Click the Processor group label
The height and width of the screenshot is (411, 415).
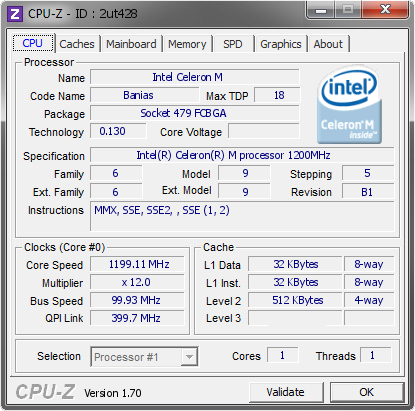click(49, 62)
